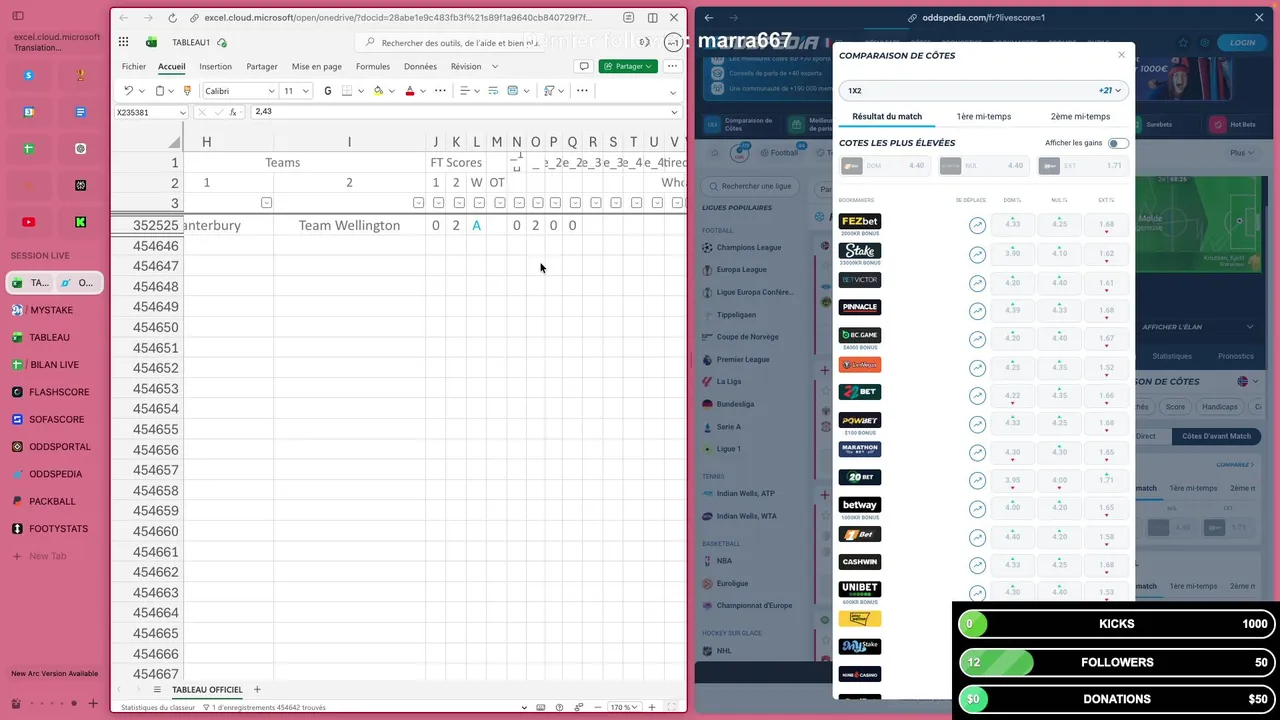The height and width of the screenshot is (720, 1280).
Task: Open the 1X2 market dropdown
Action: [x=985, y=90]
